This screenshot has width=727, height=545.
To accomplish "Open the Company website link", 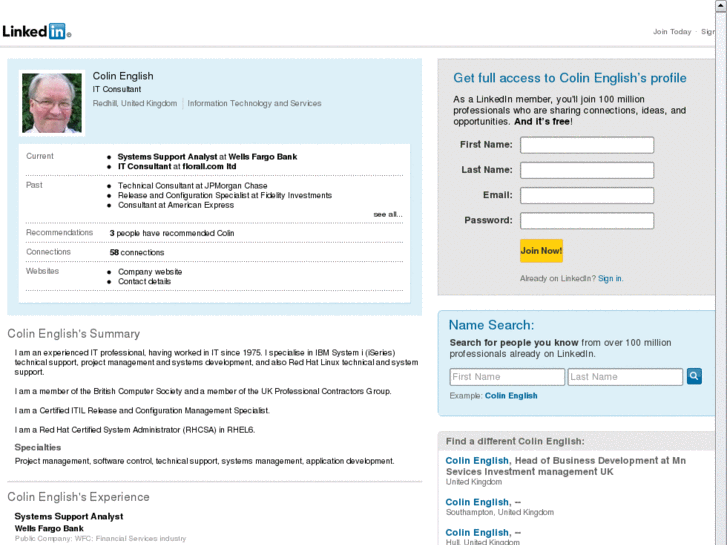I will pyautogui.click(x=150, y=272).
